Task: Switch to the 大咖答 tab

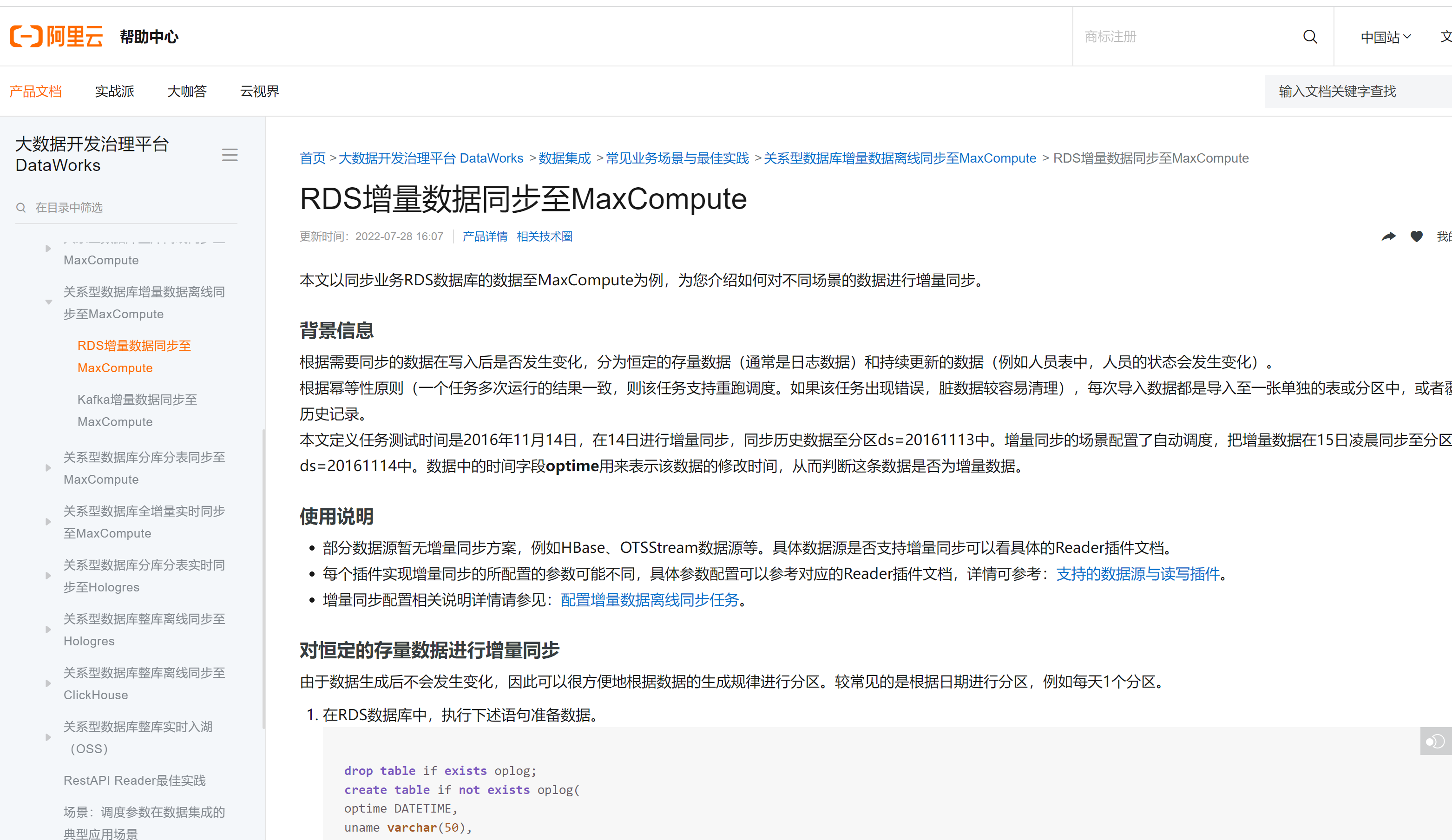Action: 187,91
